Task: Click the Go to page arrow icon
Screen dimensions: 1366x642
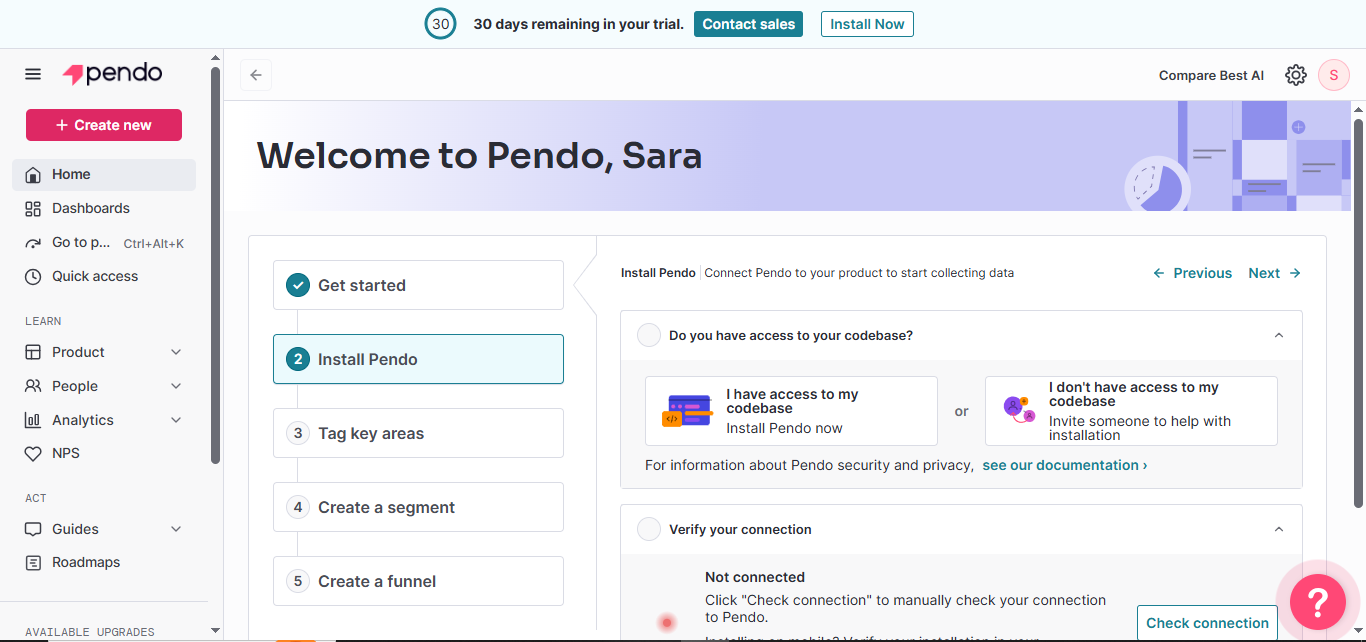Action: point(33,242)
